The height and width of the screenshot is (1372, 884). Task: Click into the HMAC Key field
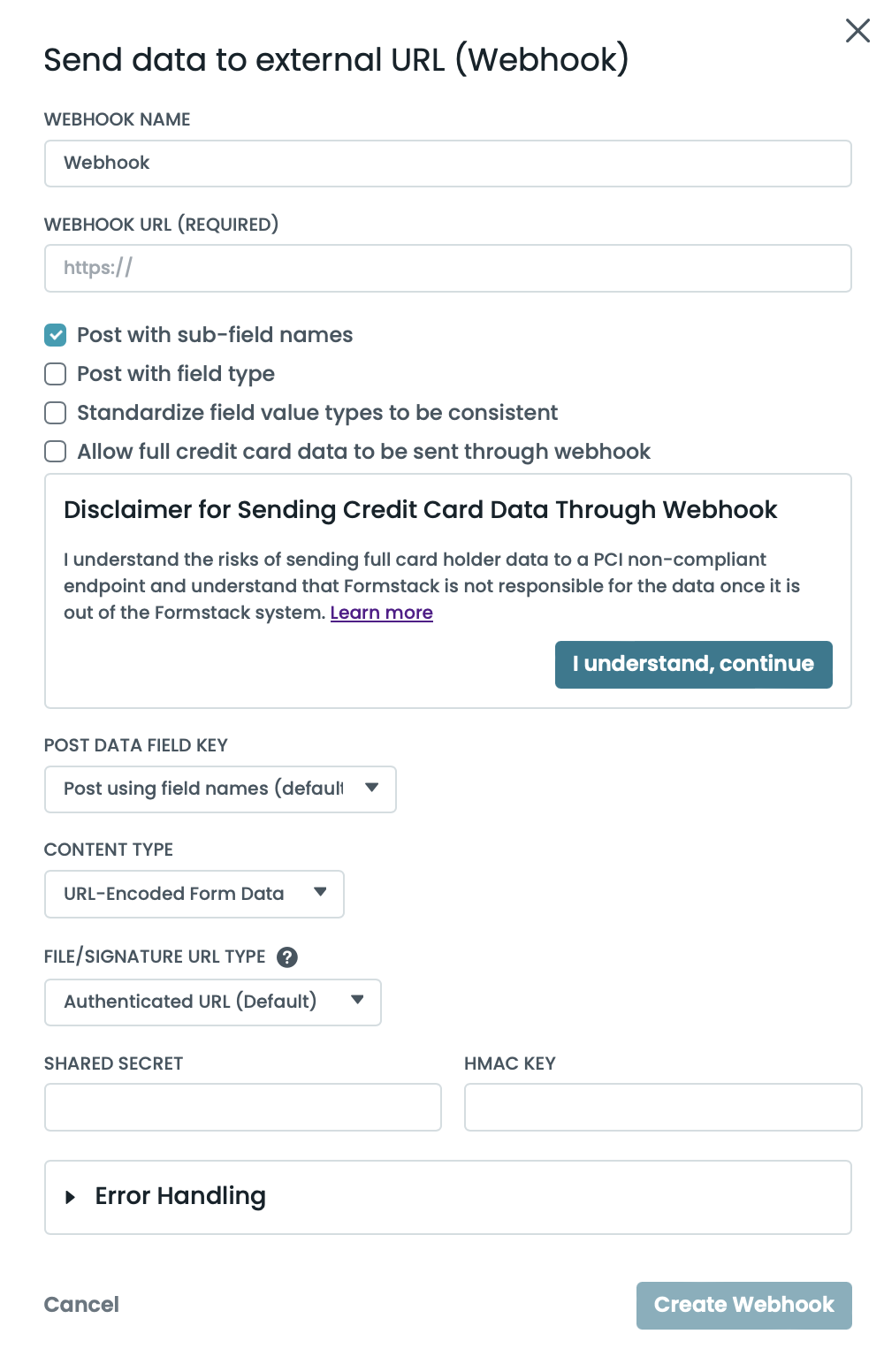click(662, 1108)
